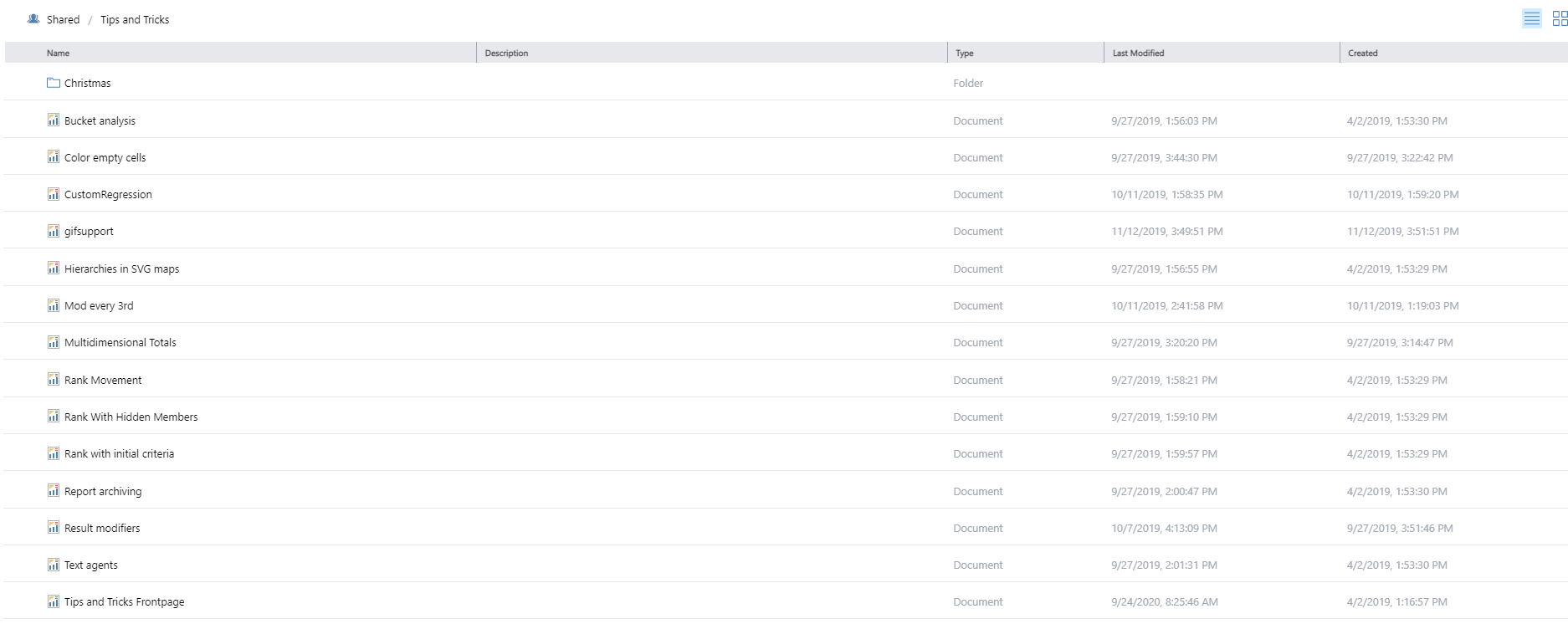The height and width of the screenshot is (624, 1568).
Task: Open Report archiving document name
Action: pos(103,491)
